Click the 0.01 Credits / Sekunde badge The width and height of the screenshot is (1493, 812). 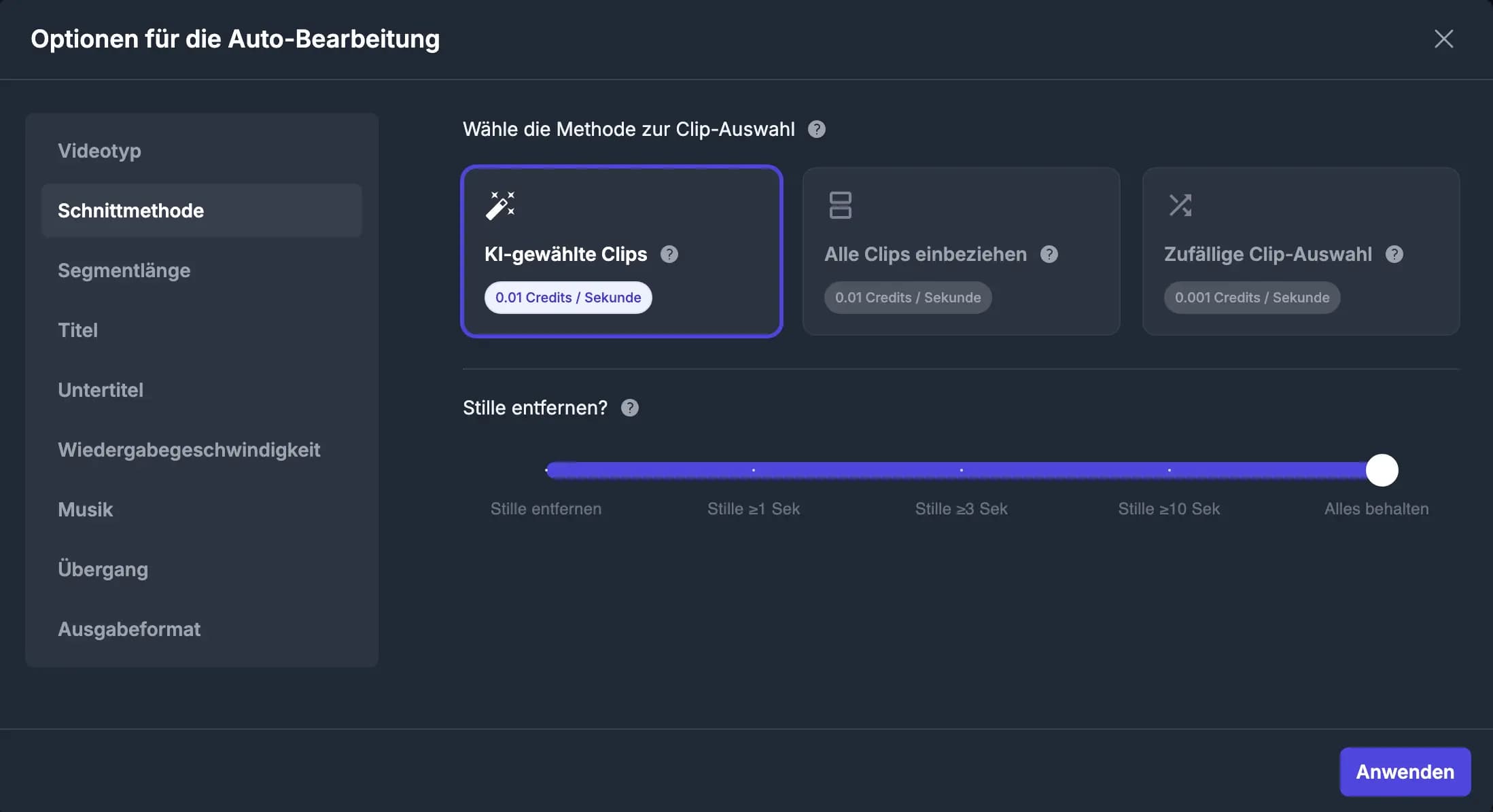click(x=568, y=297)
